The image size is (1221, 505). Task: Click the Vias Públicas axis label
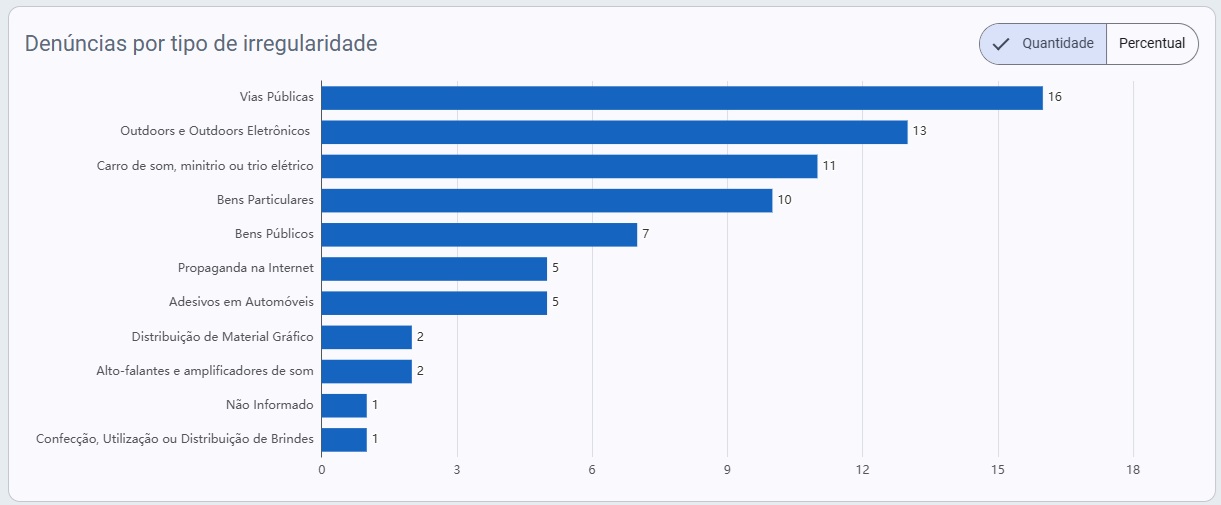click(277, 97)
